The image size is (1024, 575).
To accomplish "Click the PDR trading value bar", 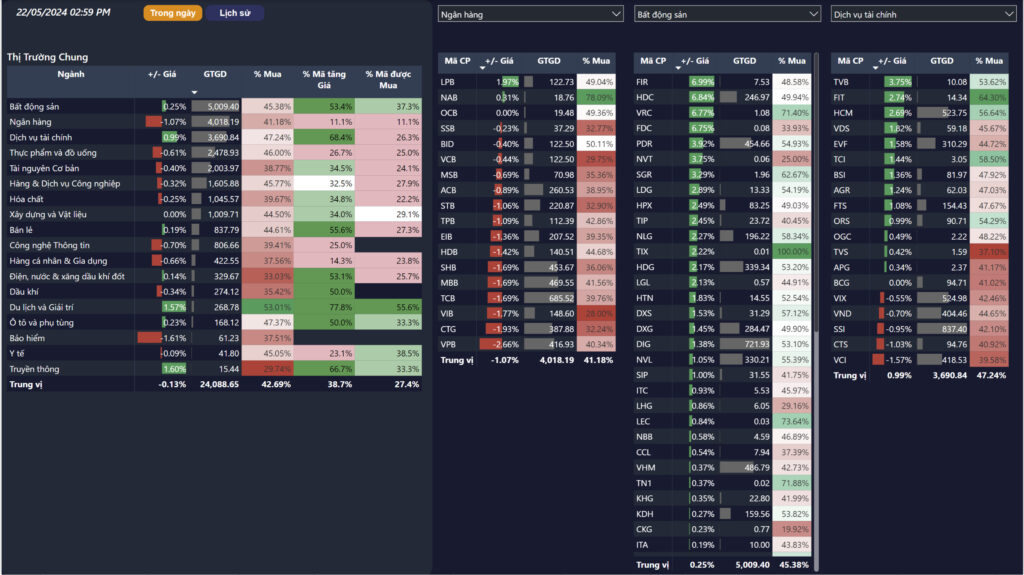I will (x=737, y=143).
